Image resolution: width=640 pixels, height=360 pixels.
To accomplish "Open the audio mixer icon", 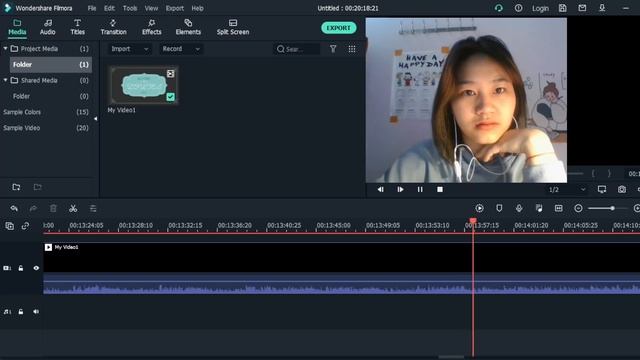I will 539,208.
